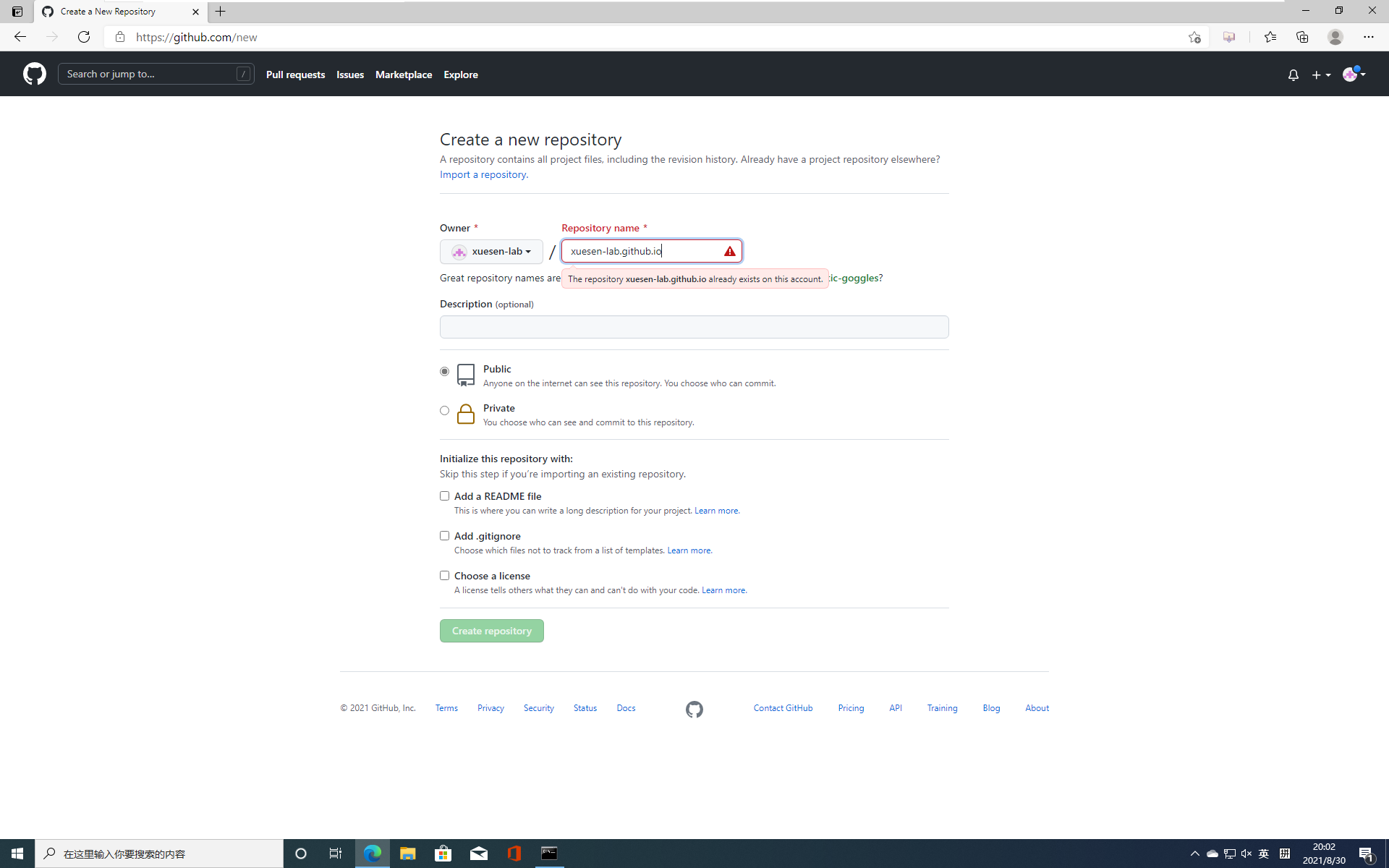
Task: Open Task View from taskbar
Action: point(336,854)
